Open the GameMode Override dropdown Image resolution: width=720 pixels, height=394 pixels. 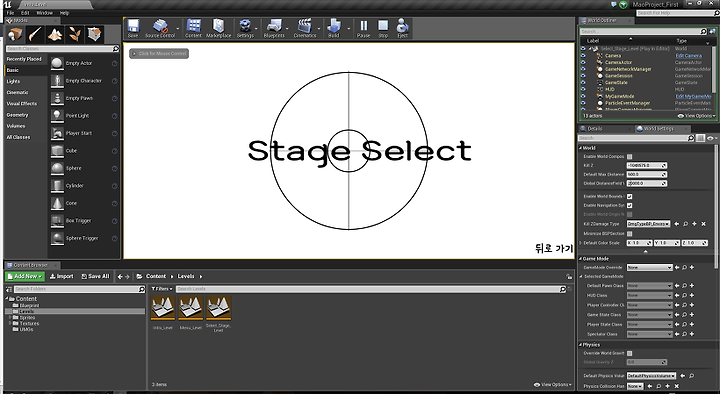coord(649,267)
